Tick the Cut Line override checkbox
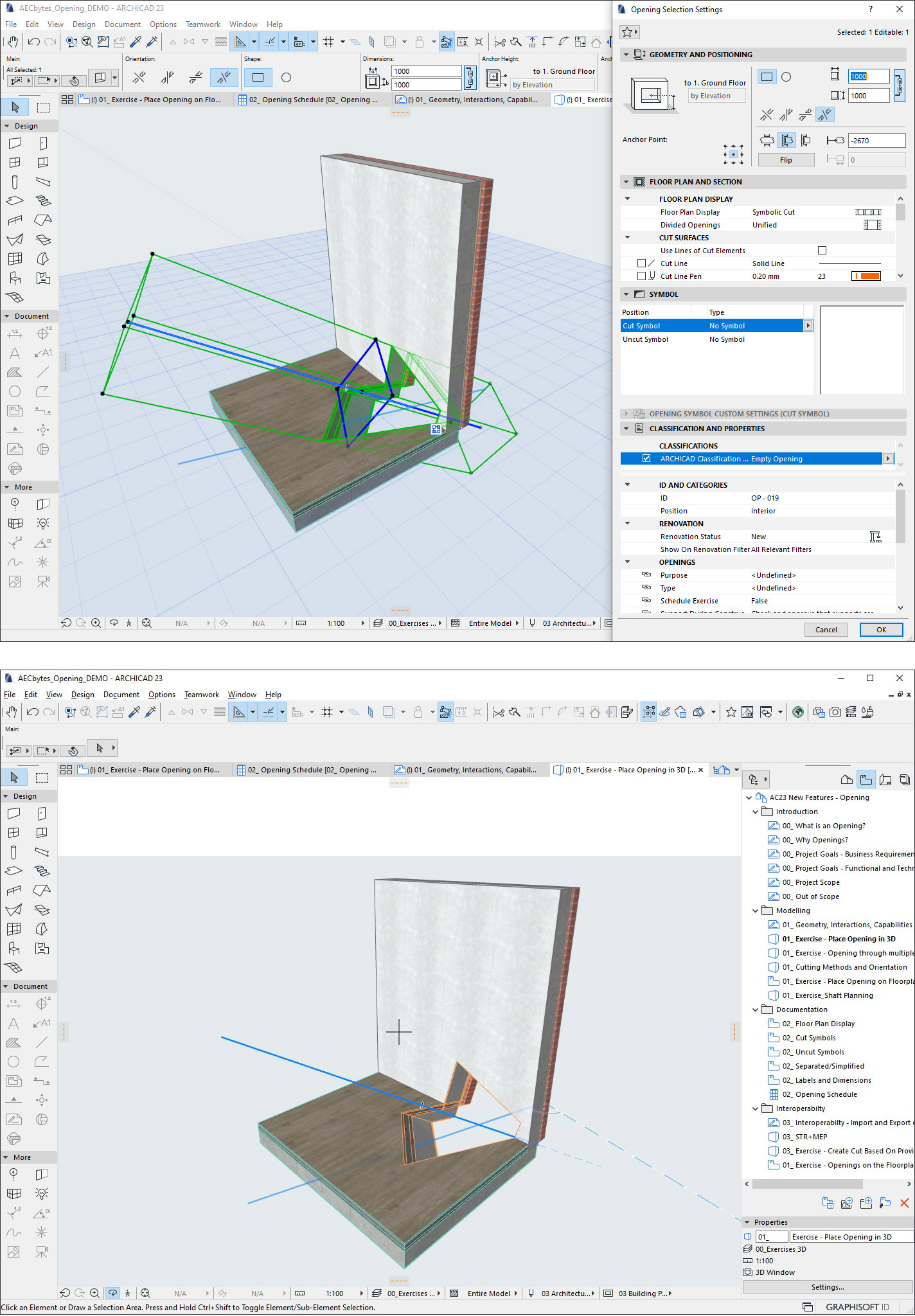Viewport: 915px width, 1316px height. (641, 263)
